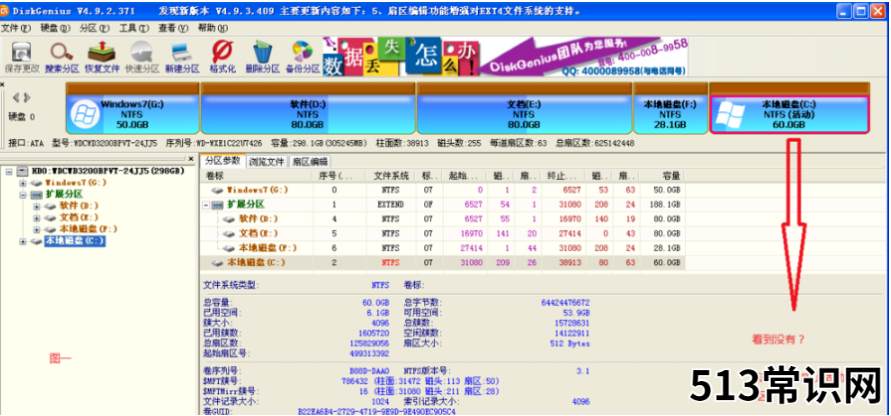891x416 pixels.
Task: Go to next disk with right arrow
Action: (27, 97)
